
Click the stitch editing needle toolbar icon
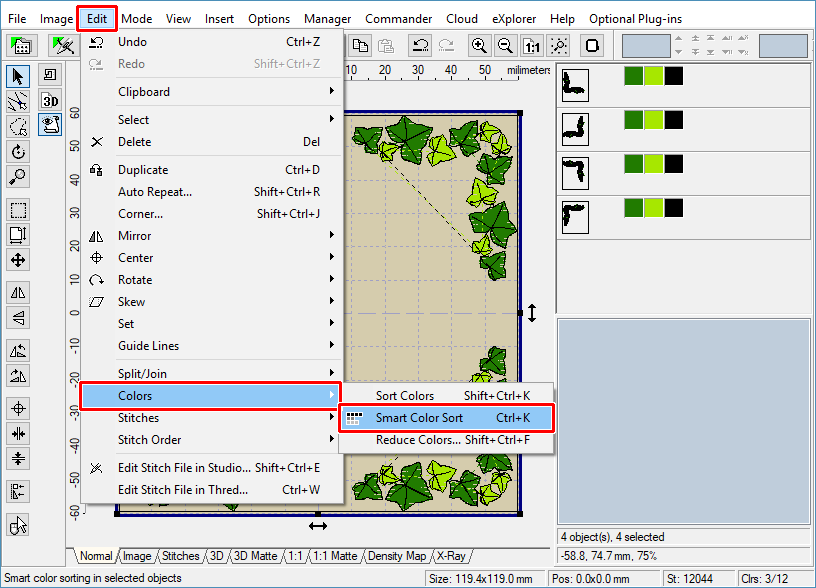pos(63,46)
